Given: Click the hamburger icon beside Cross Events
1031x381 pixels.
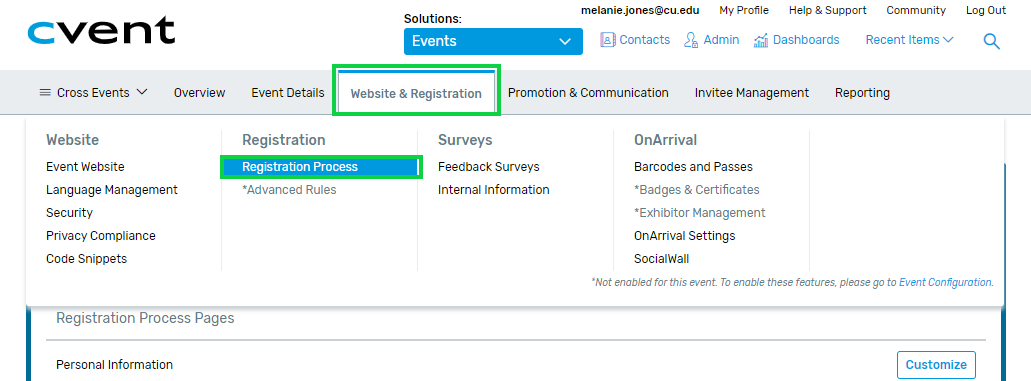Looking at the screenshot, I should point(45,93).
